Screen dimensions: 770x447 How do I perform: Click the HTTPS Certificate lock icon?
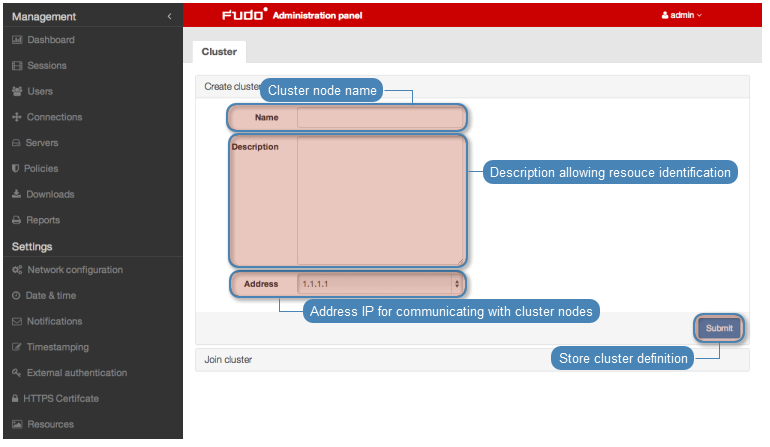(15, 398)
